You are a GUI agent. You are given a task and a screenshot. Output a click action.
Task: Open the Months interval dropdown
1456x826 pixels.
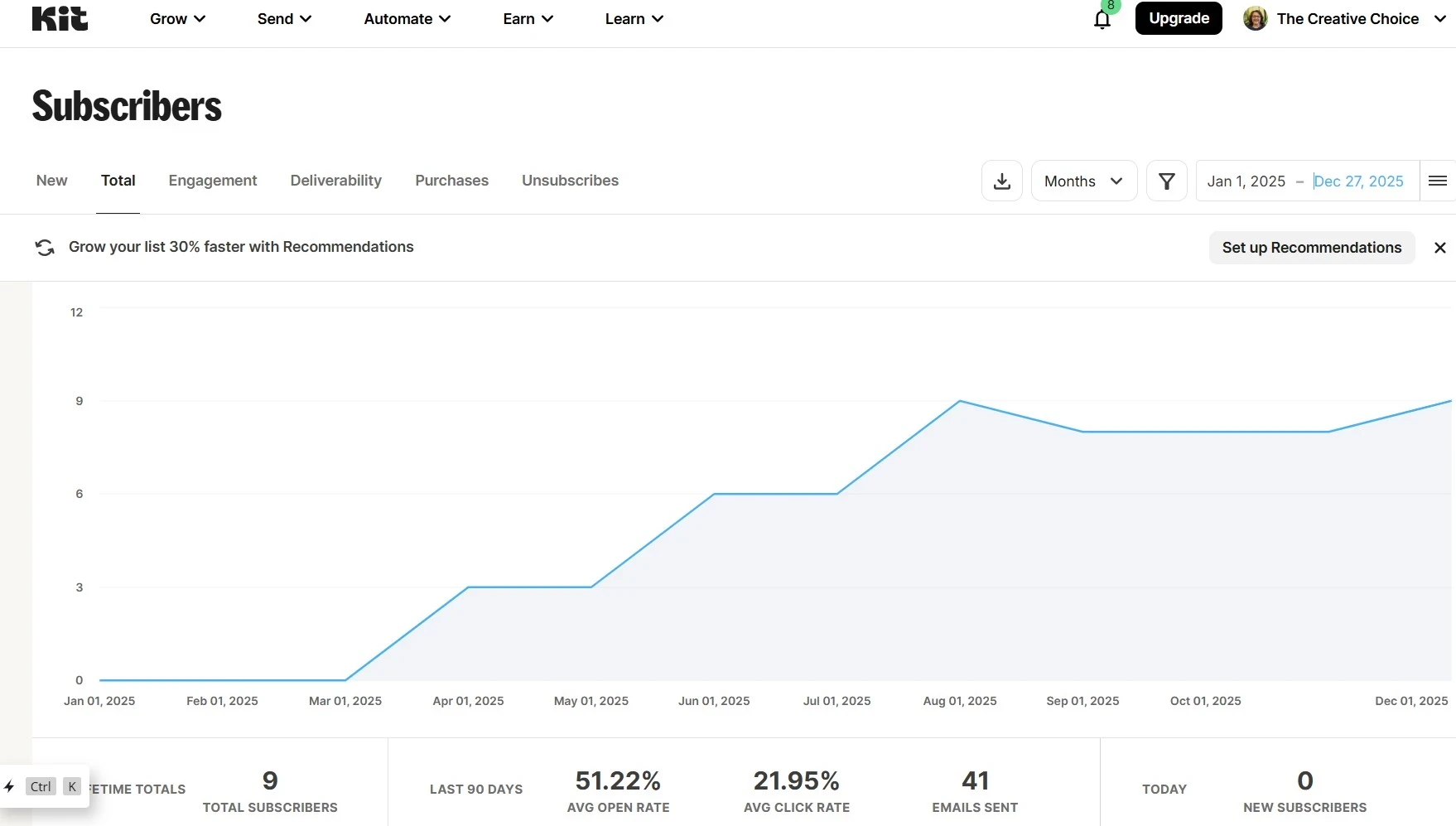(x=1083, y=181)
